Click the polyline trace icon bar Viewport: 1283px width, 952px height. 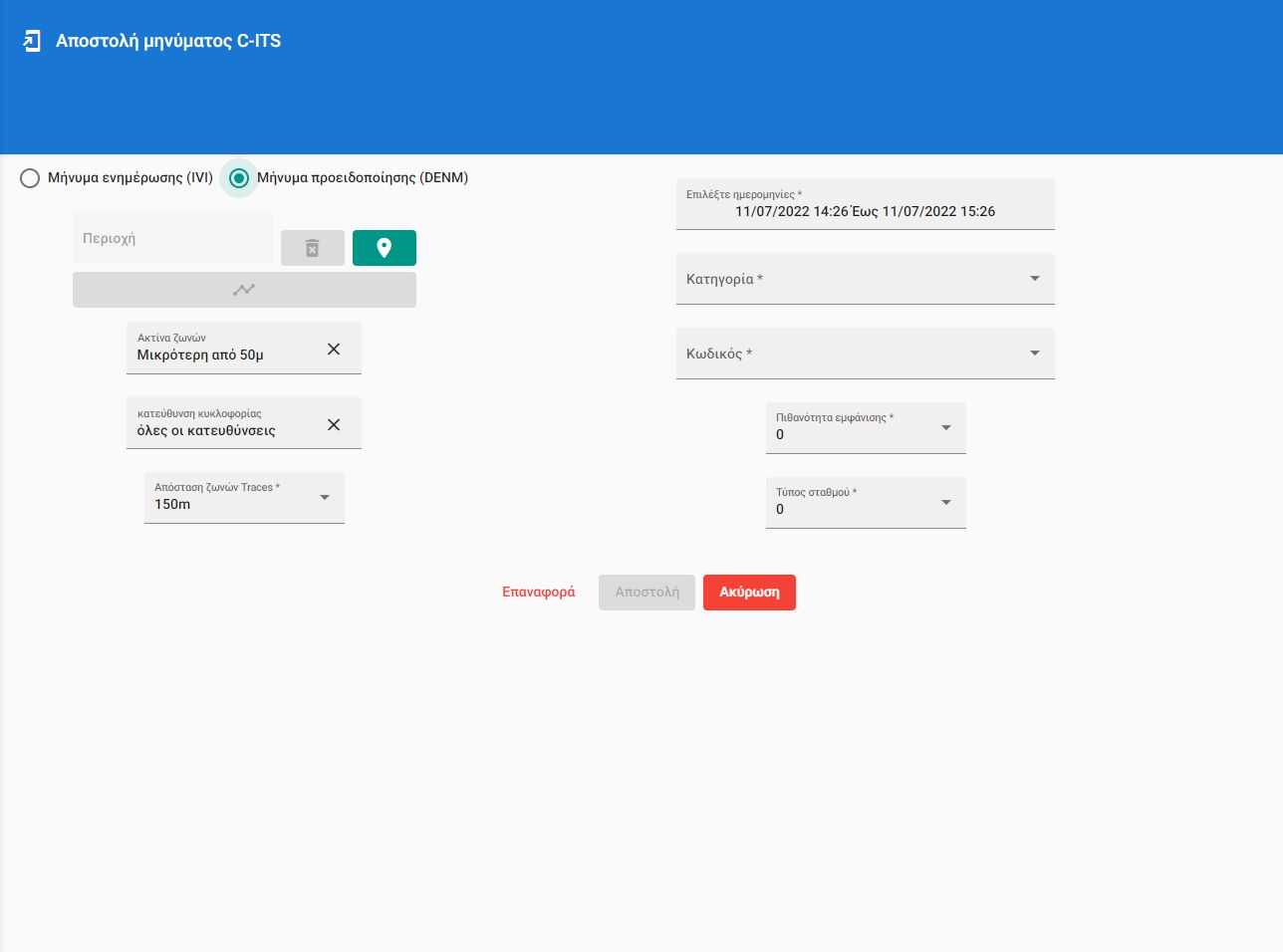[x=244, y=290]
